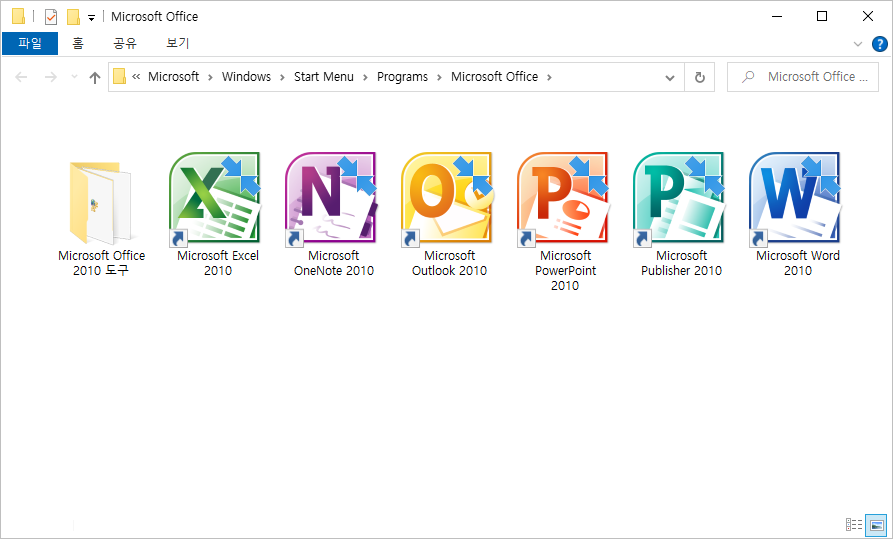Select the Microsoft Excel 2010 shortcut icon

pyautogui.click(x=216, y=199)
